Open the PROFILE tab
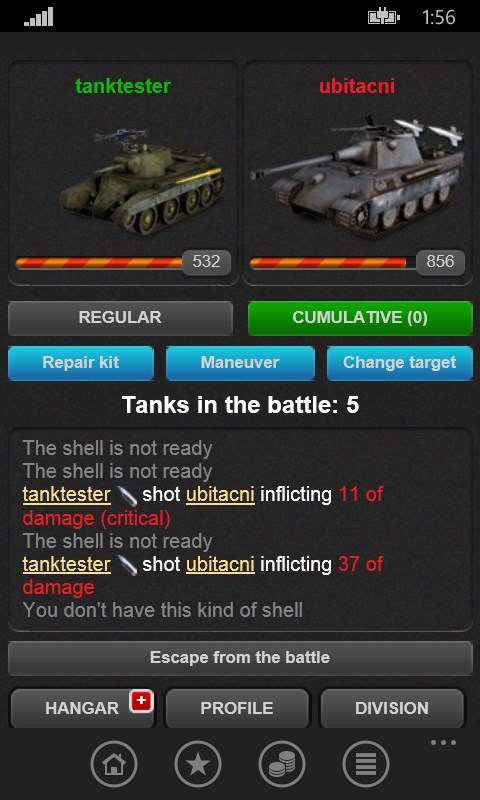 (x=237, y=708)
